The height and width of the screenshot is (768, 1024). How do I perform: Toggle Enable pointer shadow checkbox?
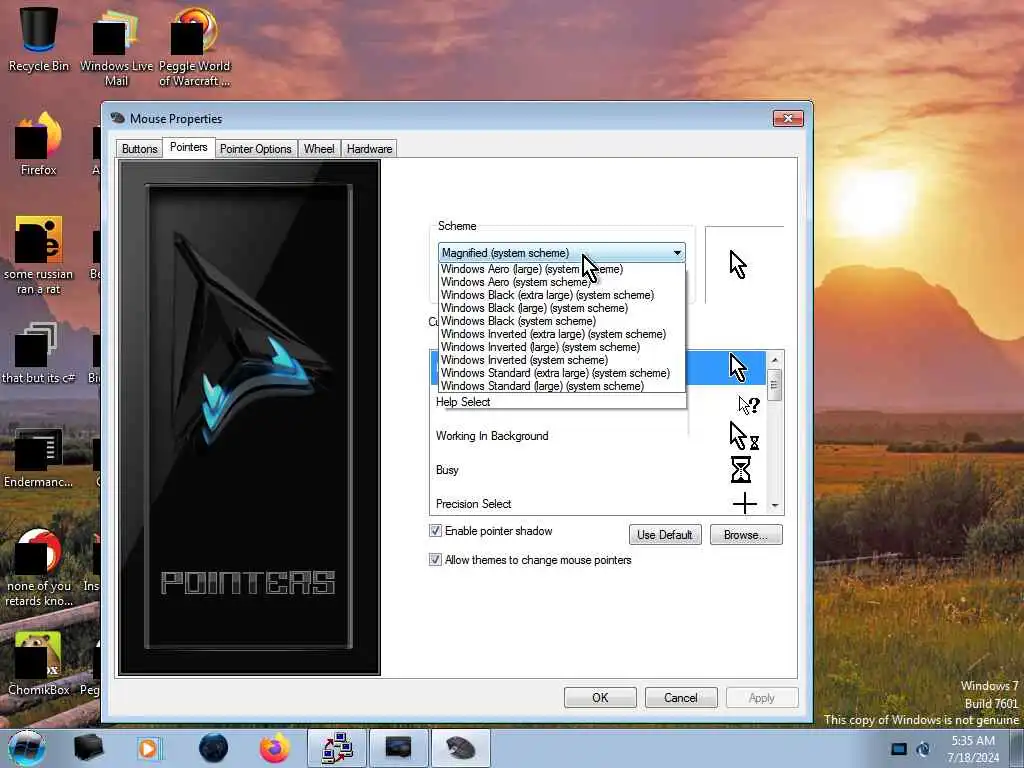[x=435, y=531]
